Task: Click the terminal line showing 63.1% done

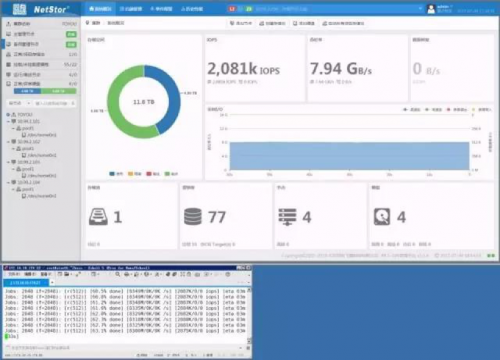Action: (125, 331)
